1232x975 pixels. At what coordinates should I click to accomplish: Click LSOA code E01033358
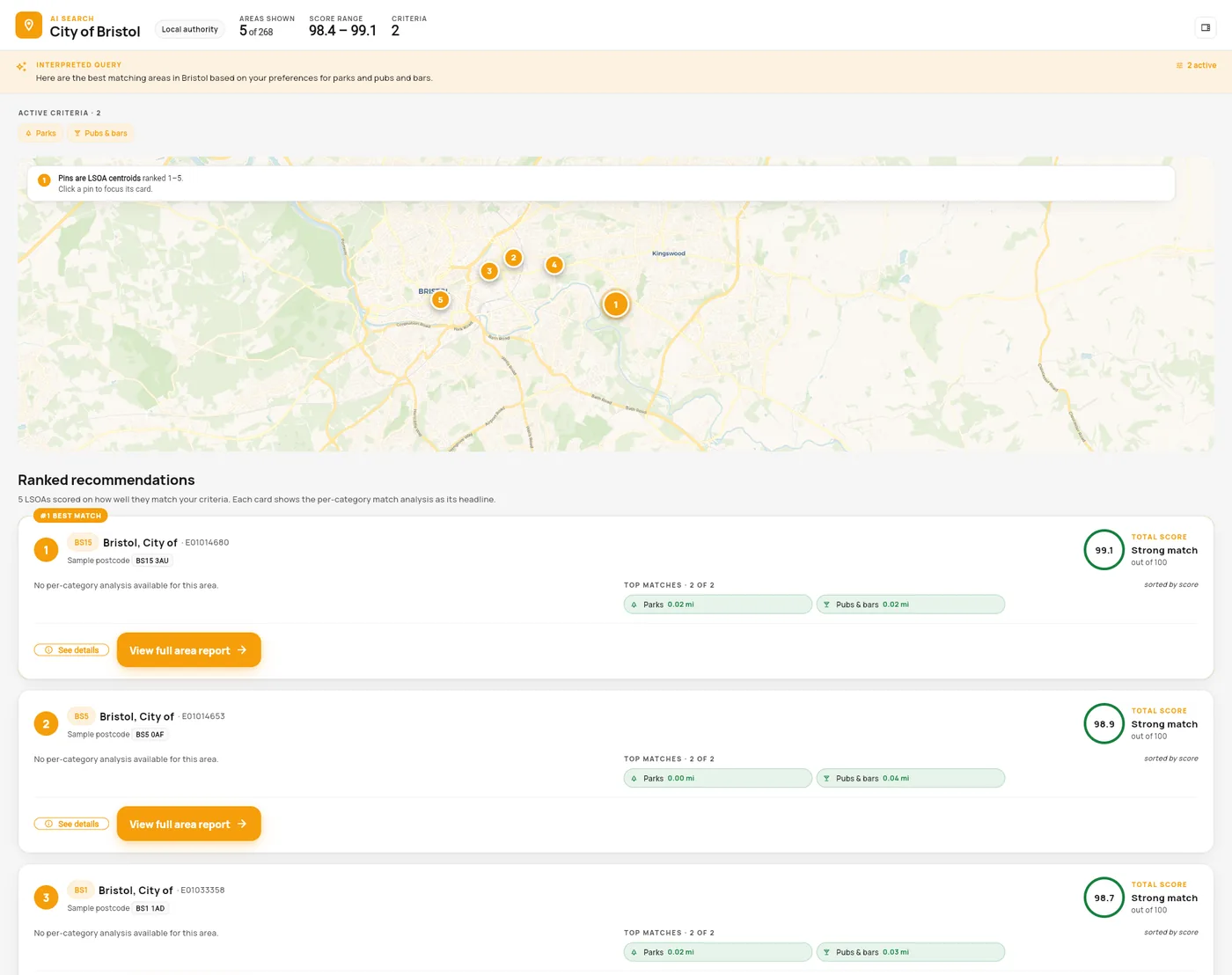[x=202, y=891]
